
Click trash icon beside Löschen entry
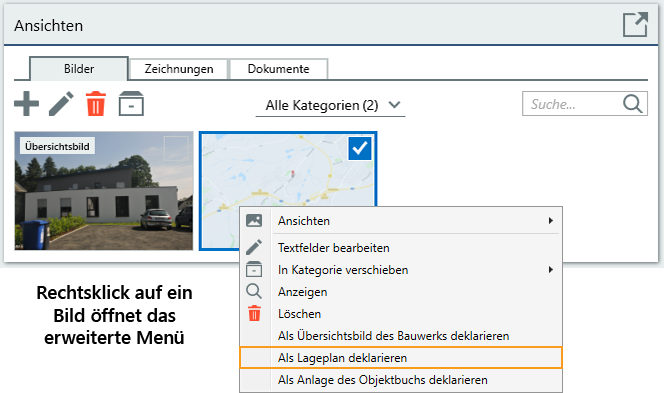click(254, 313)
